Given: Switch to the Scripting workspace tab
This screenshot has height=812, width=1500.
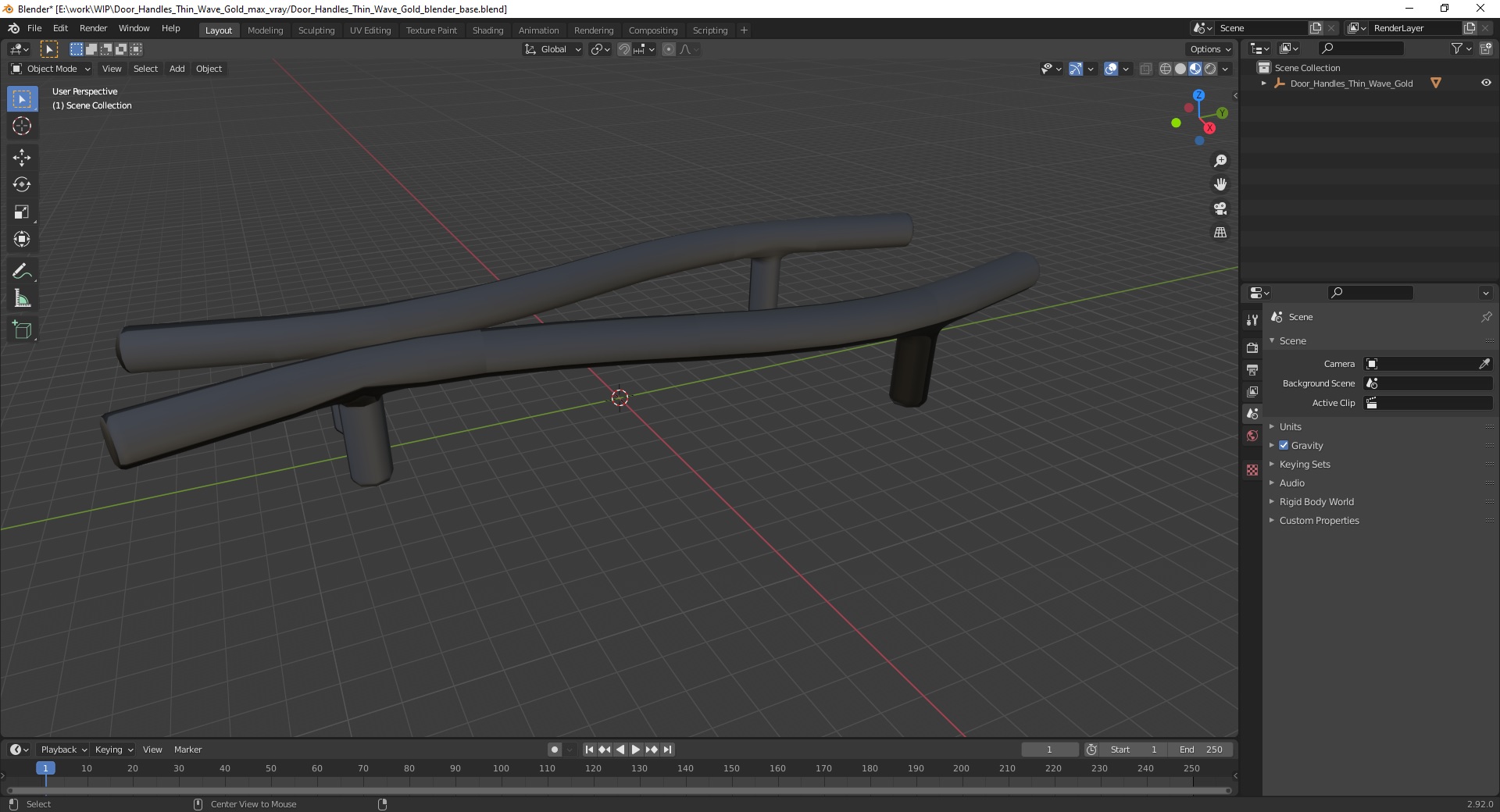Looking at the screenshot, I should point(710,30).
